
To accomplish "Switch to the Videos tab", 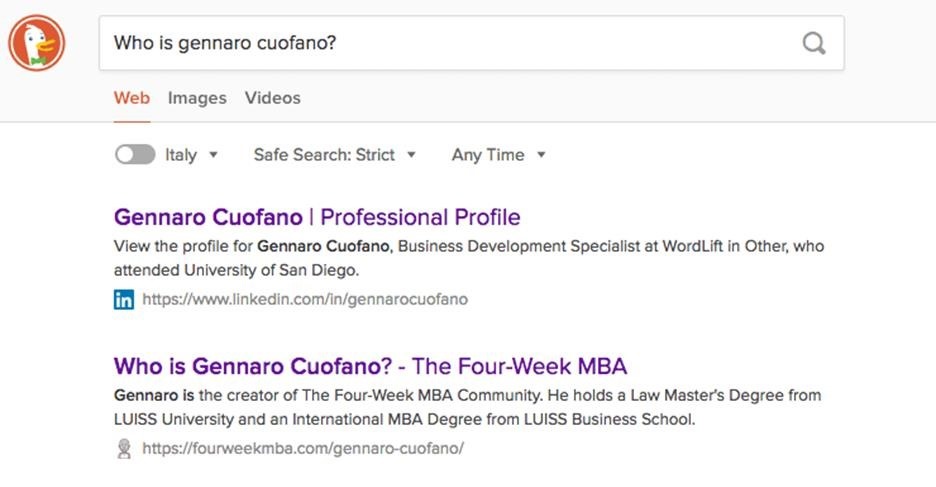I will click(272, 98).
